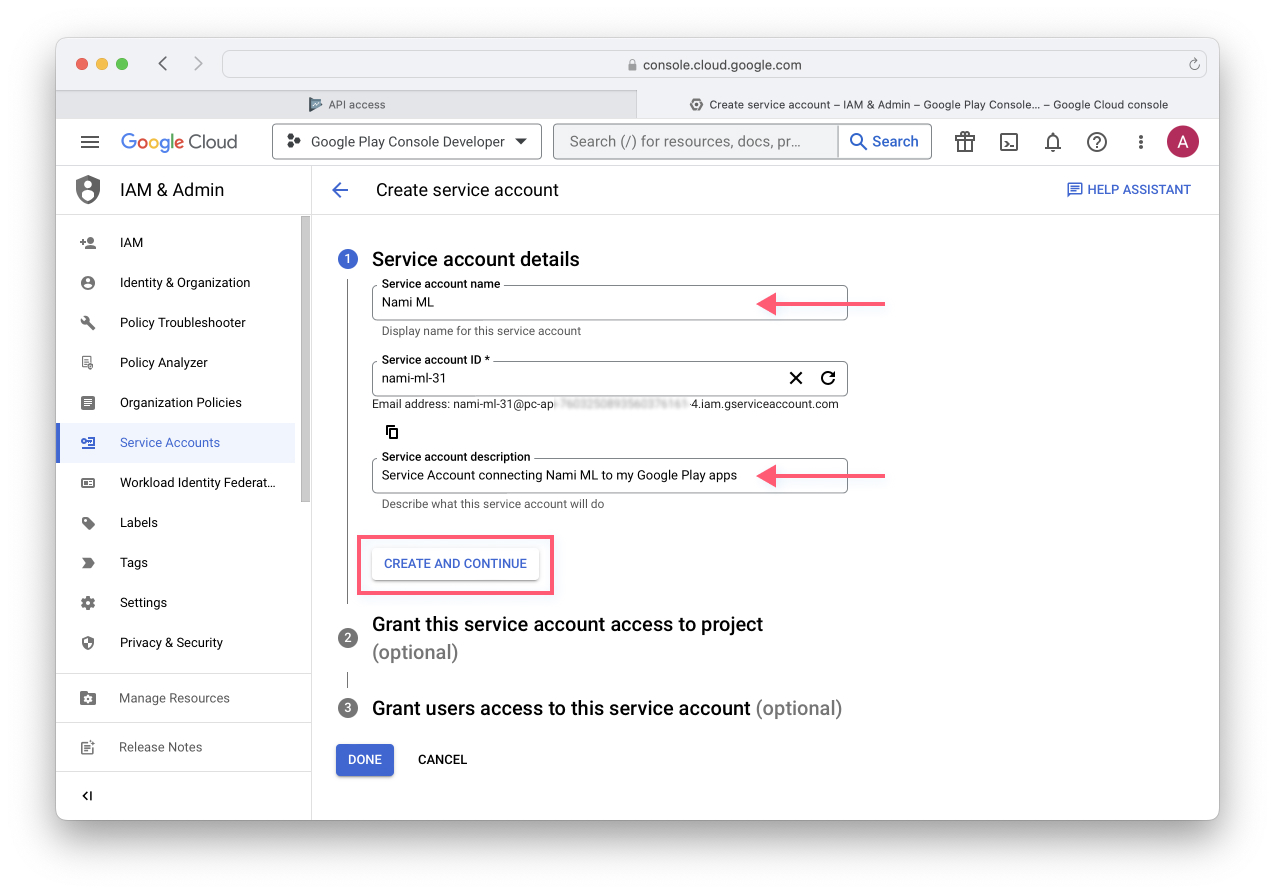
Task: Collapse the sidebar with the arrow icon
Action: (87, 796)
